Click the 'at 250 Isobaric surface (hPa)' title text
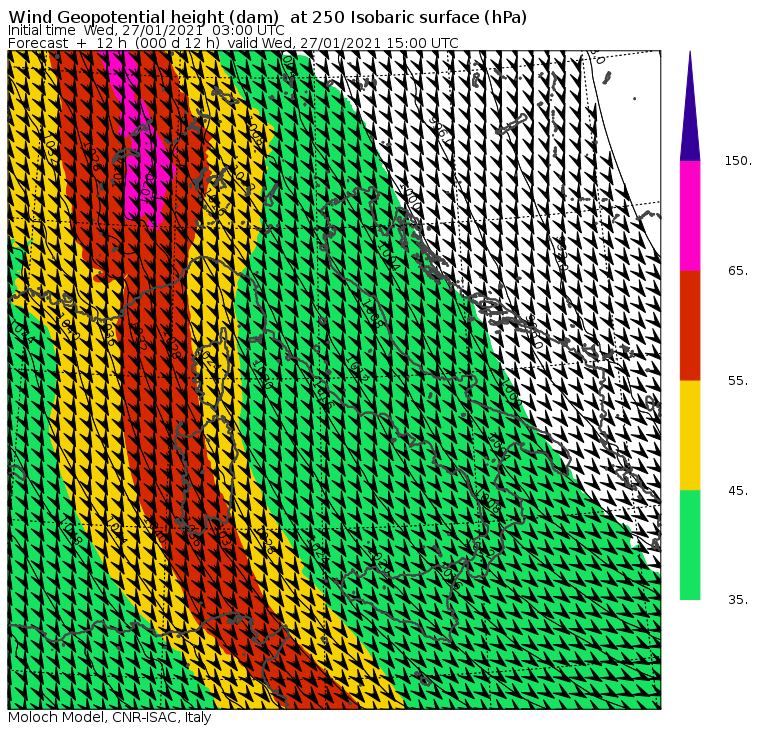The height and width of the screenshot is (731, 760). click(409, 17)
